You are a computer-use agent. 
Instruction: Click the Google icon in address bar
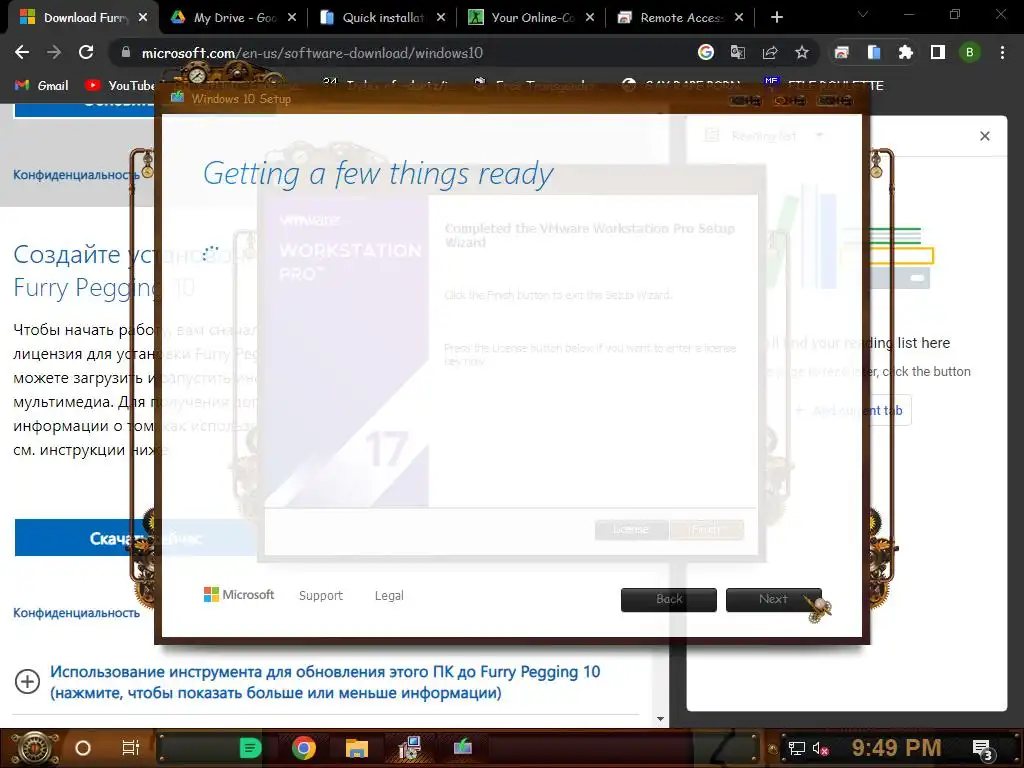pyautogui.click(x=705, y=52)
